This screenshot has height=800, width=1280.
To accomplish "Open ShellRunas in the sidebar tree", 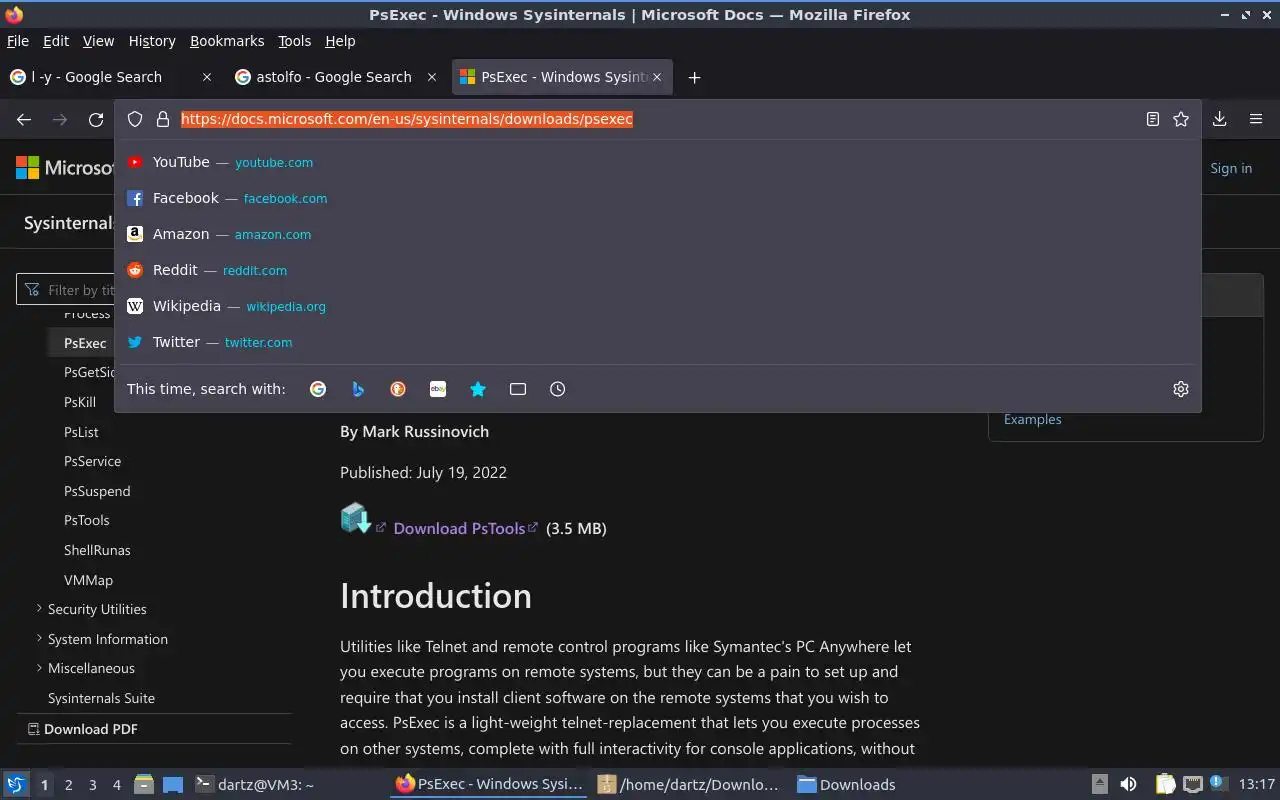I will pyautogui.click(x=97, y=550).
